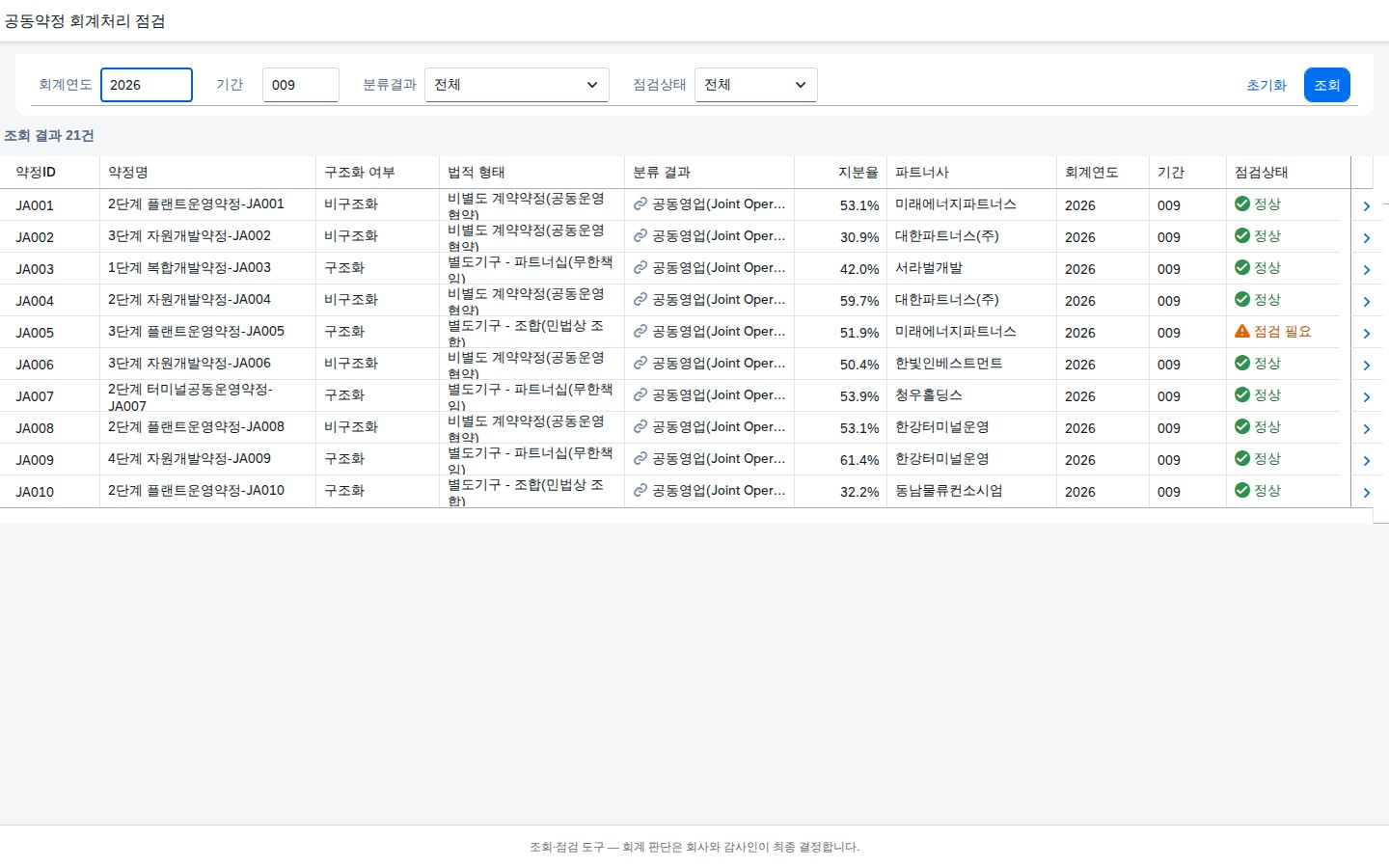The width and height of the screenshot is (1389, 868).
Task: Open row details chevron for JA007
Action: click(1366, 396)
